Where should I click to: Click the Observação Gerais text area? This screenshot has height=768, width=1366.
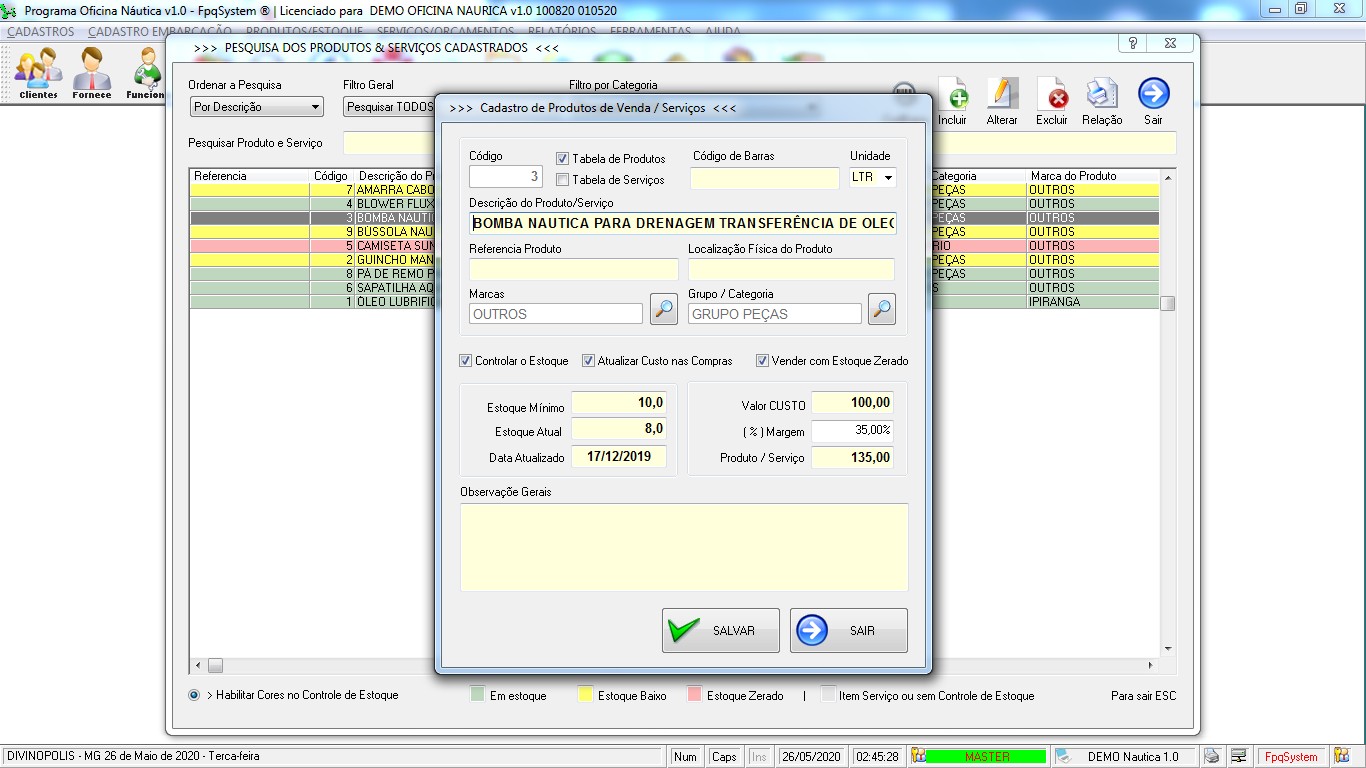coord(684,547)
